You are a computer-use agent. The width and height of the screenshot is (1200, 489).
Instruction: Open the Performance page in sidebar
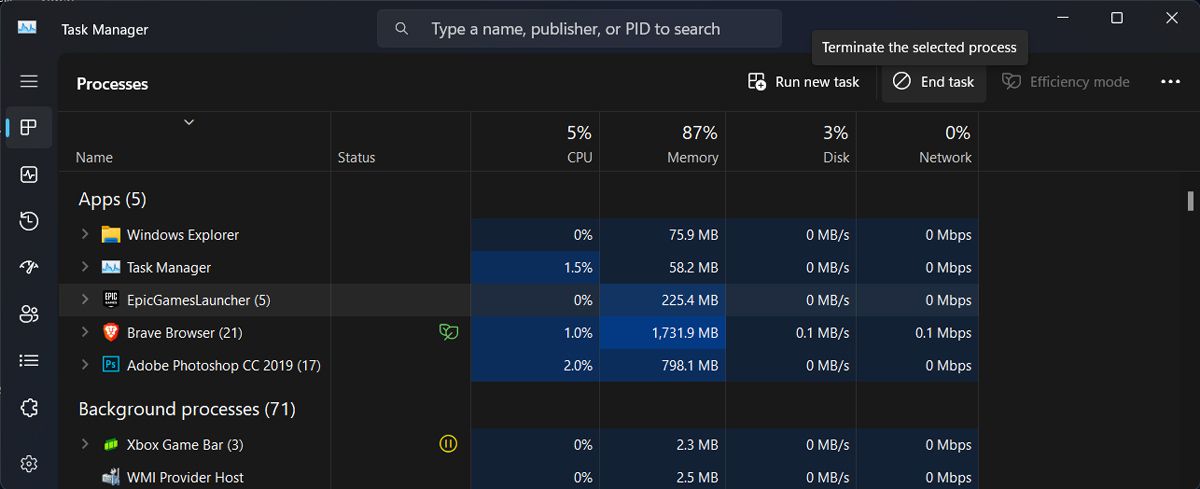click(29, 175)
